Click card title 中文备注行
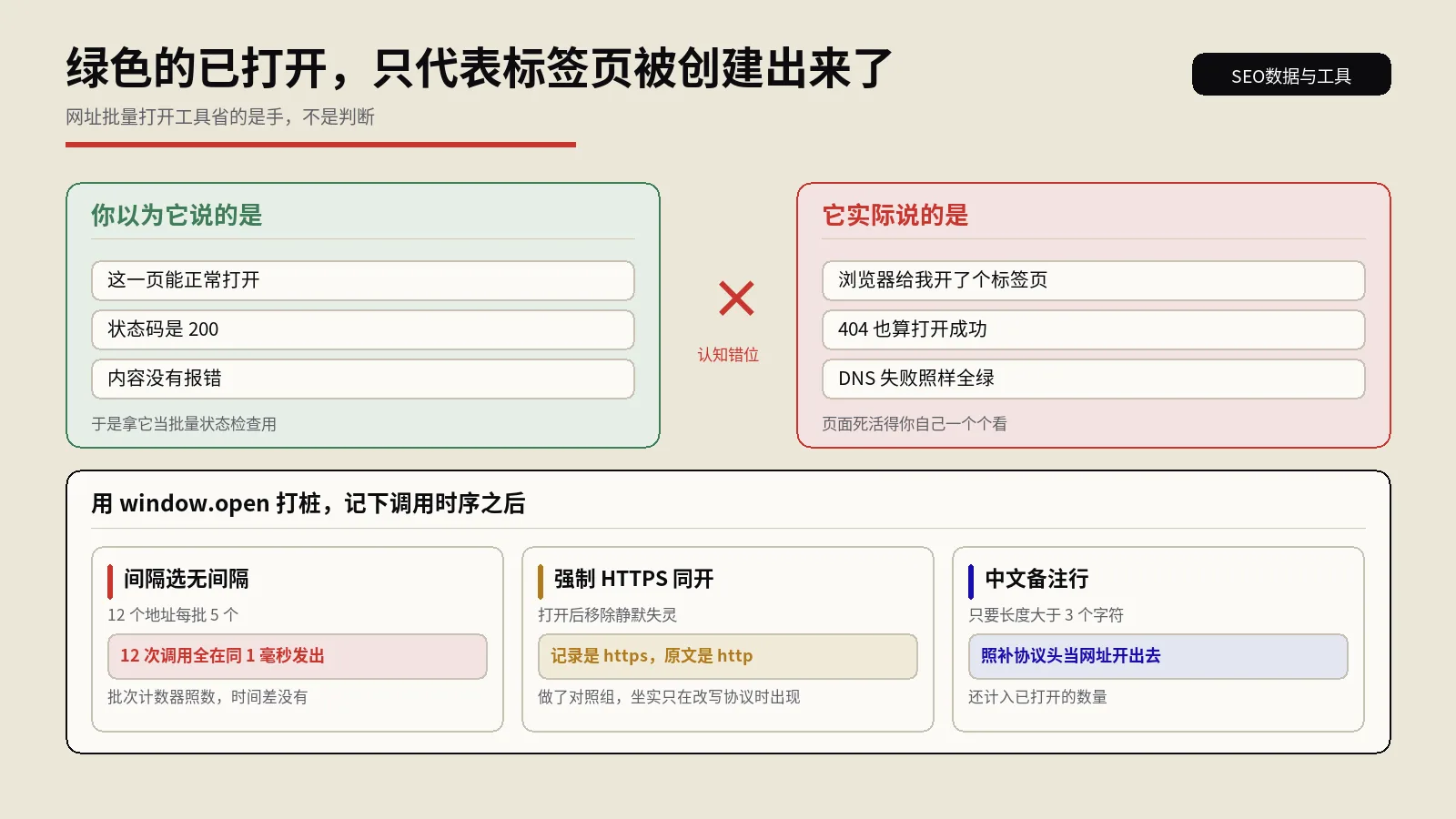This screenshot has width=1456, height=819. [1036, 579]
